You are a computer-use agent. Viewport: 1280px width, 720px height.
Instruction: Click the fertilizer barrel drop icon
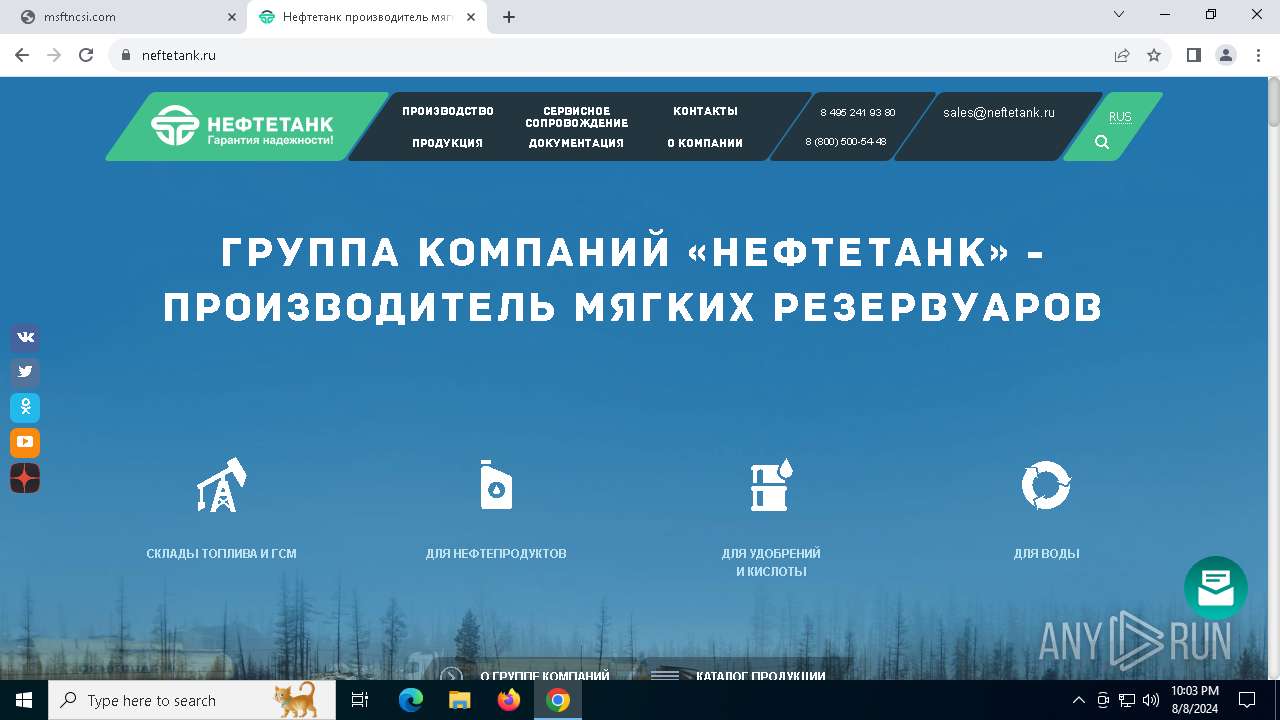[x=771, y=485]
